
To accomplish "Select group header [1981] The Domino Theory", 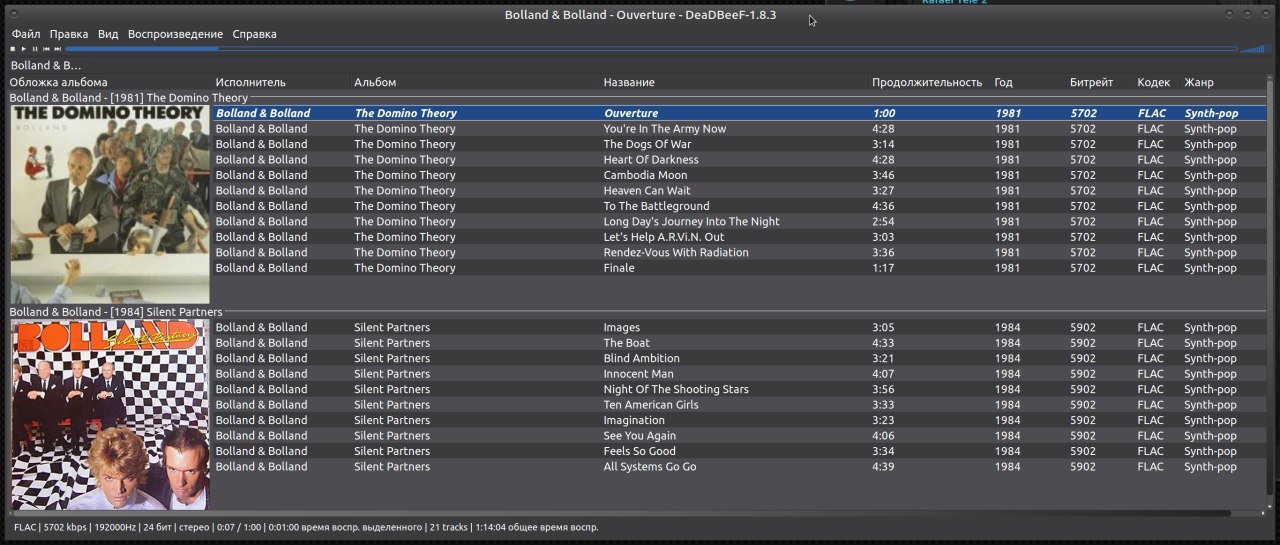I will (x=128, y=98).
